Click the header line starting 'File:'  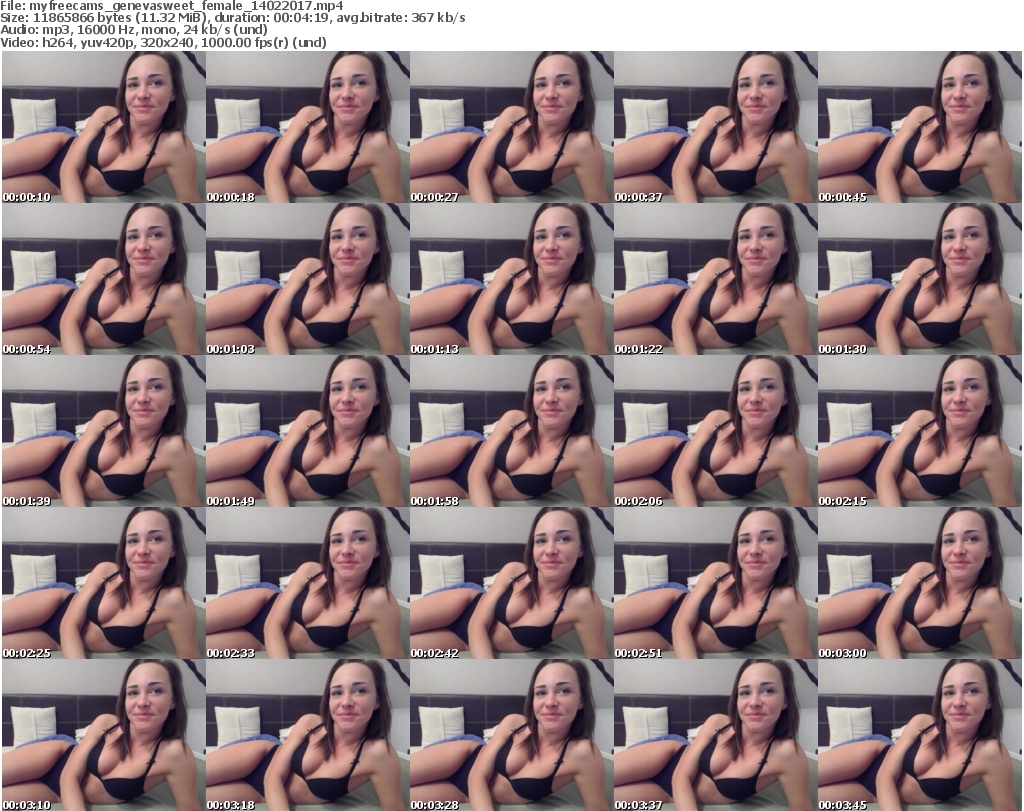click(x=172, y=6)
